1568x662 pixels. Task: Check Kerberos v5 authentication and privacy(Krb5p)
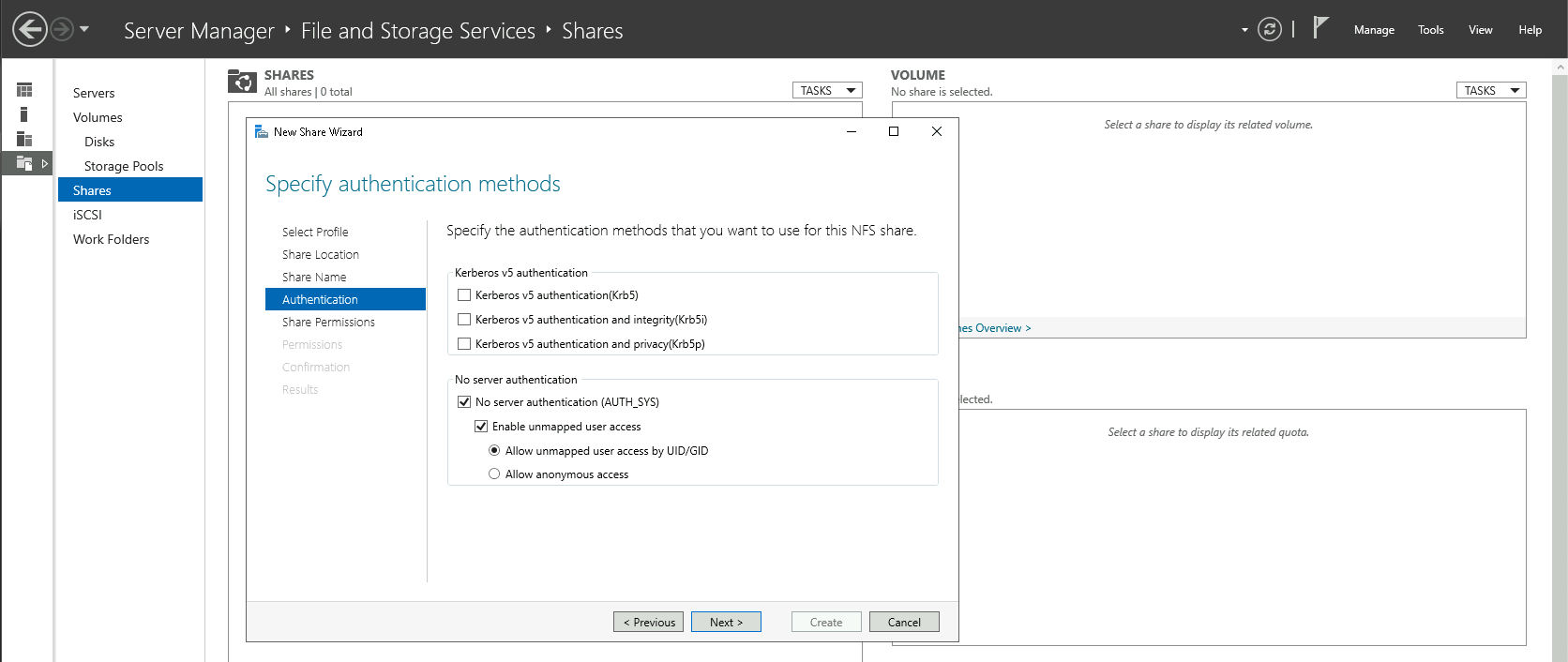[464, 344]
